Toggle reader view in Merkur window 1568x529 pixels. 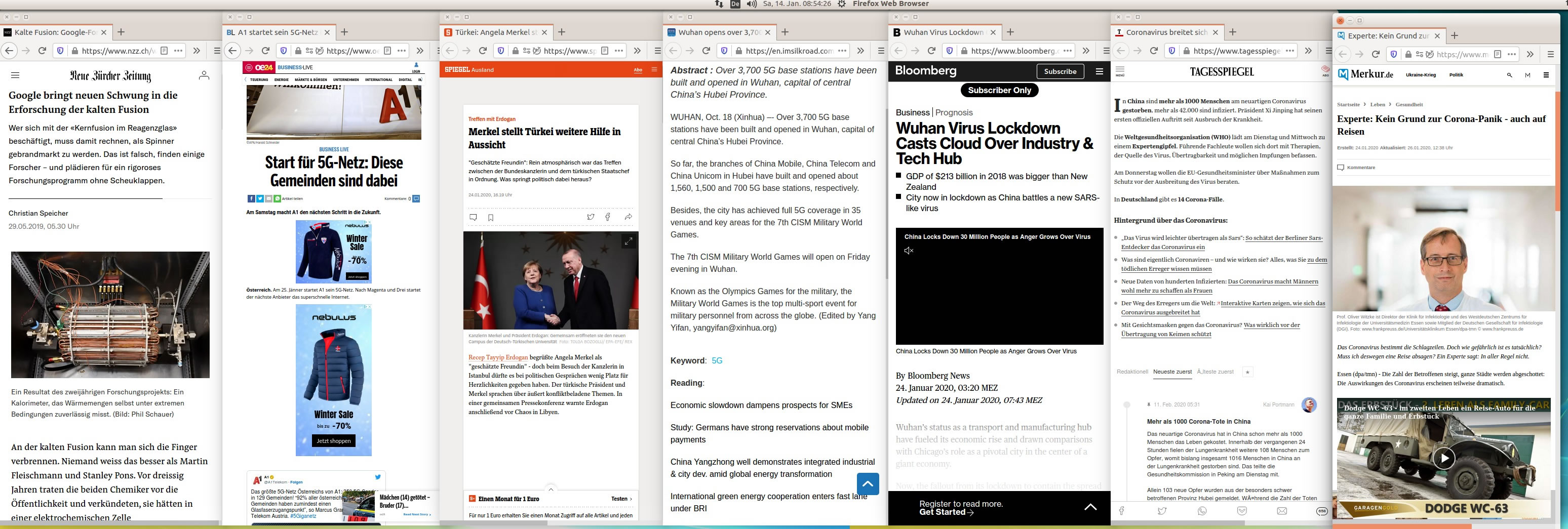point(1498,54)
